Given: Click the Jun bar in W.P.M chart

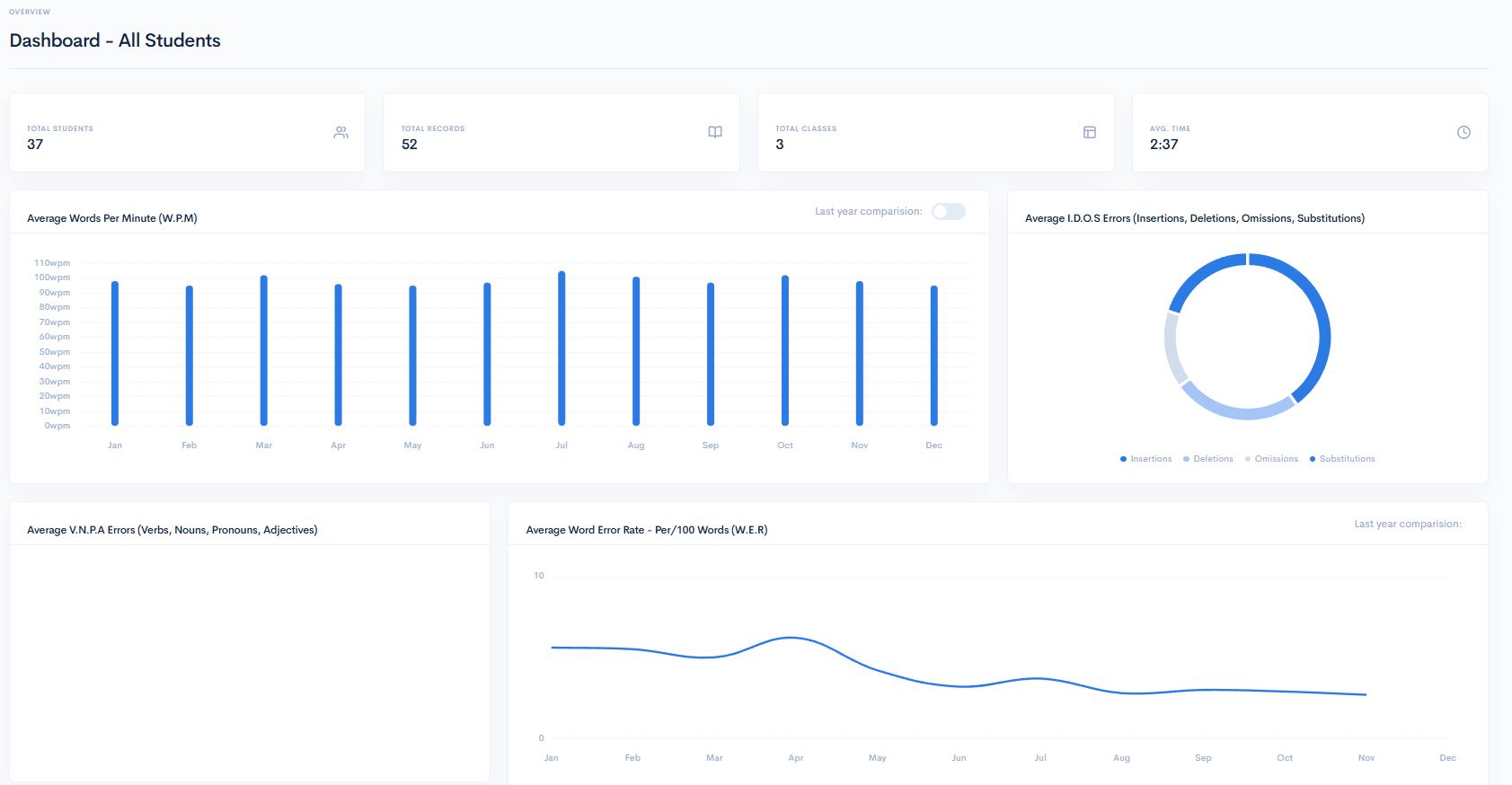Looking at the screenshot, I should tap(487, 354).
